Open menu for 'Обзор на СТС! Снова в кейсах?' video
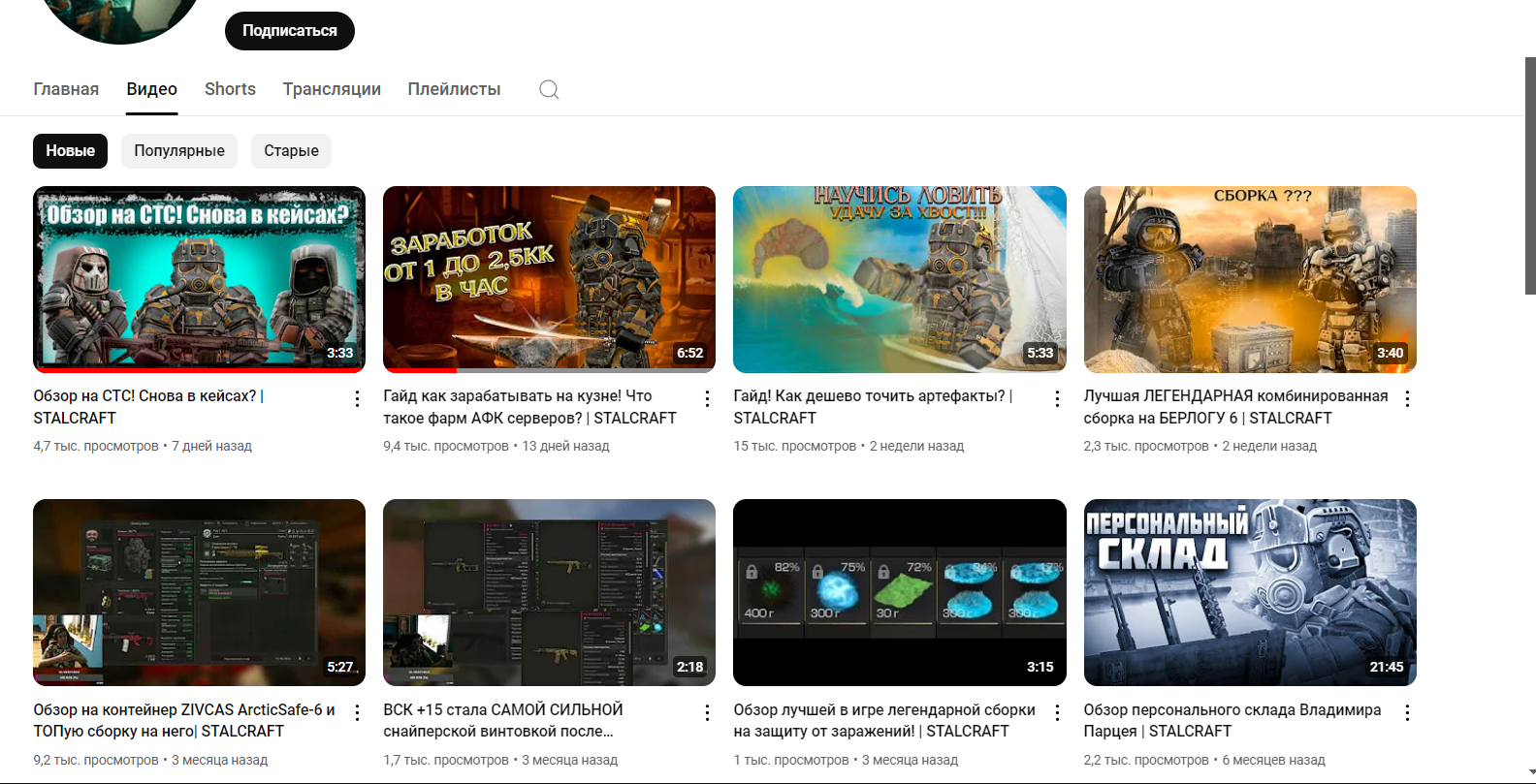Image resolution: width=1536 pixels, height=784 pixels. (357, 398)
